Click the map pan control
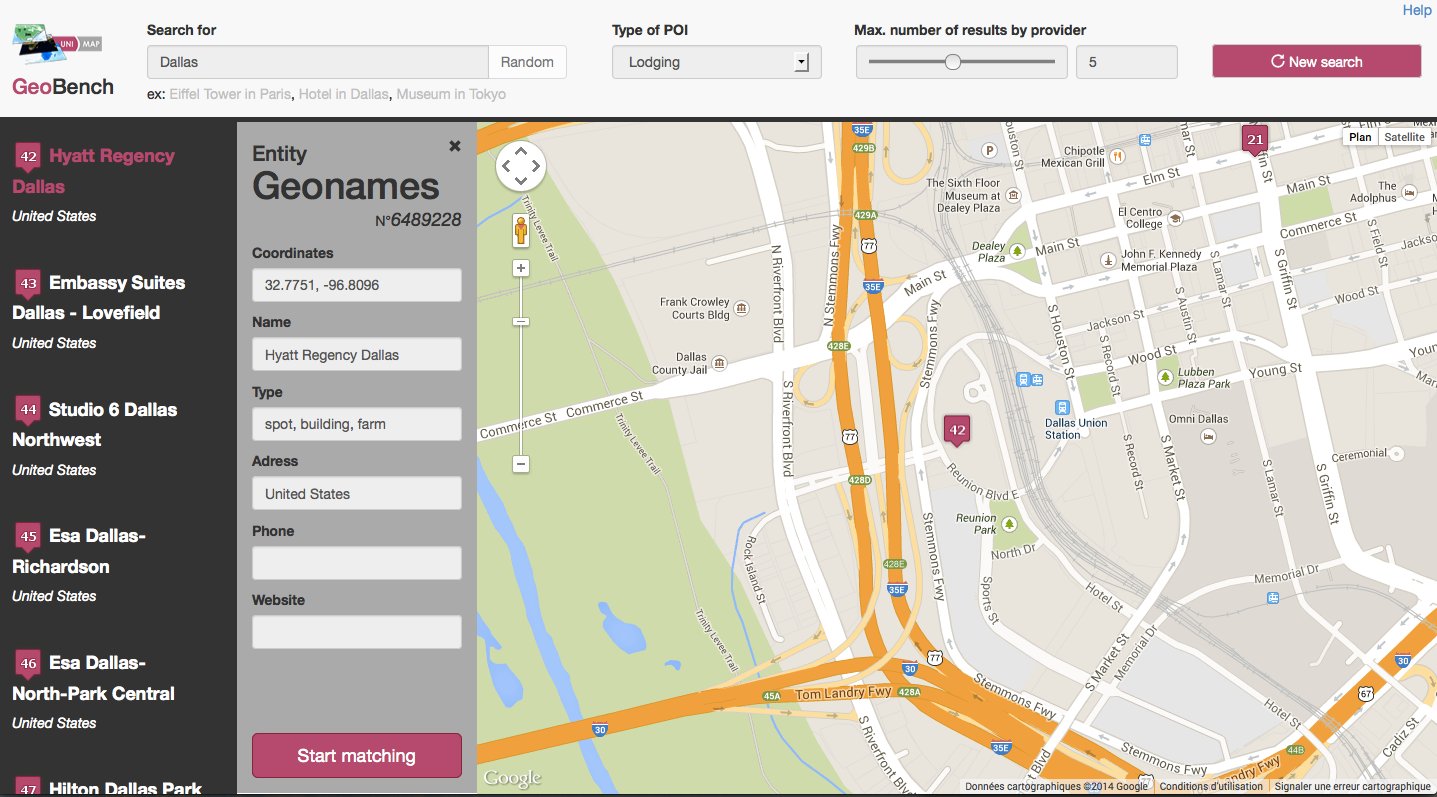Image resolution: width=1437 pixels, height=797 pixels. tap(521, 165)
